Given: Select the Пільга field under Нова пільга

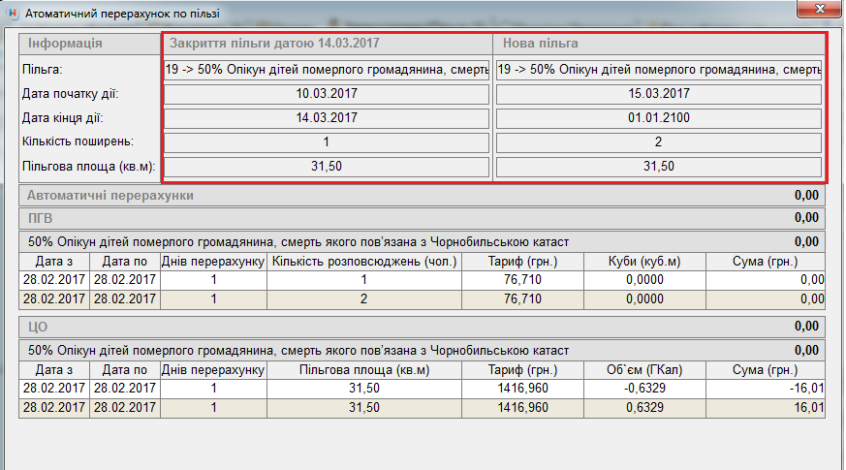Looking at the screenshot, I should coord(659,69).
